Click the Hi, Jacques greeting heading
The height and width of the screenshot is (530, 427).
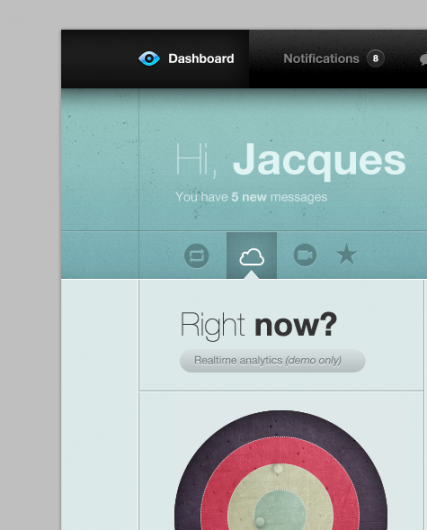[290, 159]
